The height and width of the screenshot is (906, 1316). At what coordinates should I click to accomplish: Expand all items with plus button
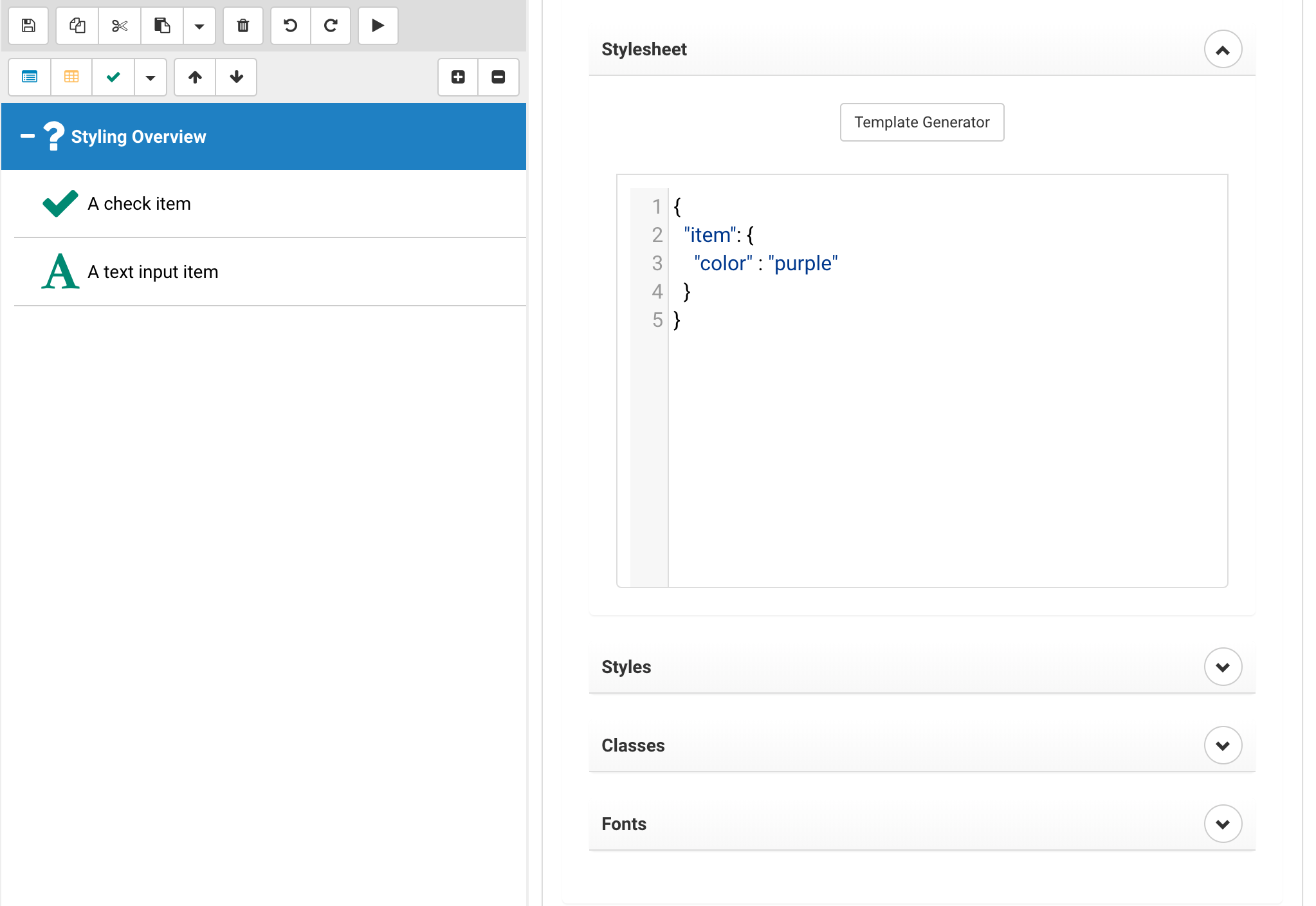click(458, 77)
